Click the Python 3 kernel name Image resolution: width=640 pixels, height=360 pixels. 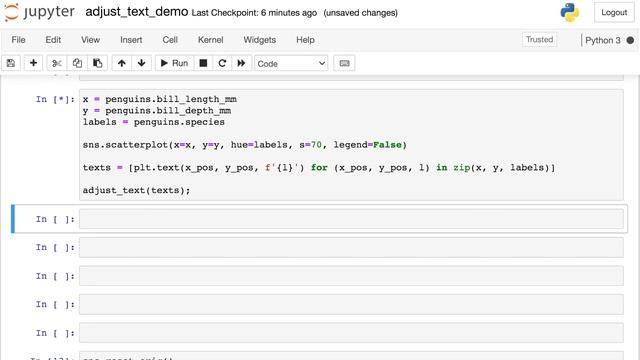pos(602,40)
